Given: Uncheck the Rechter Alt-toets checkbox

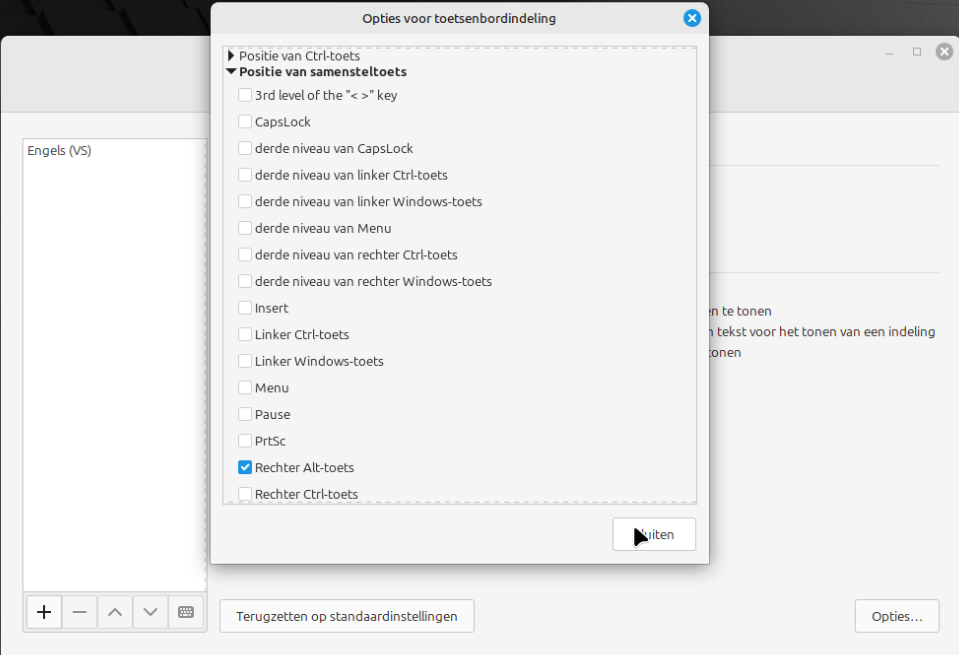Looking at the screenshot, I should [245, 467].
